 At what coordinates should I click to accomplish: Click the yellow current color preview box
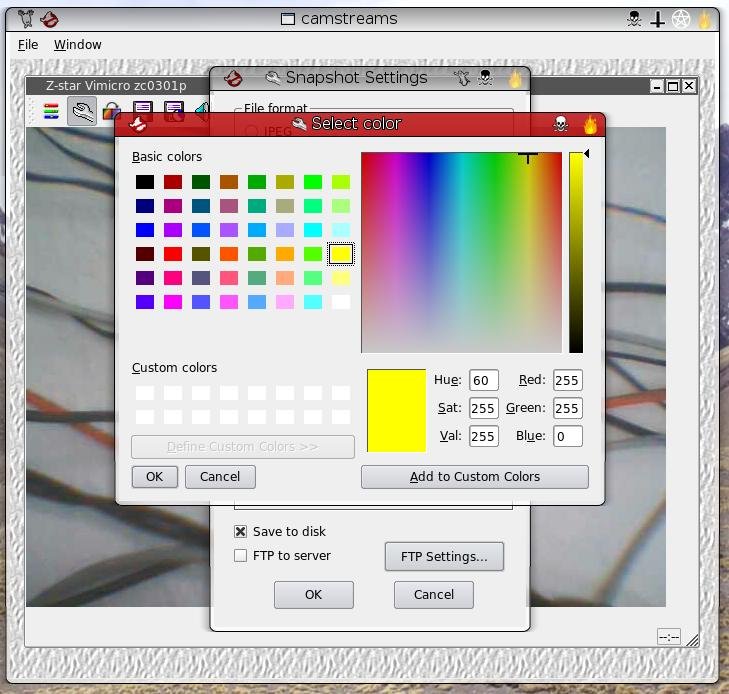397,410
